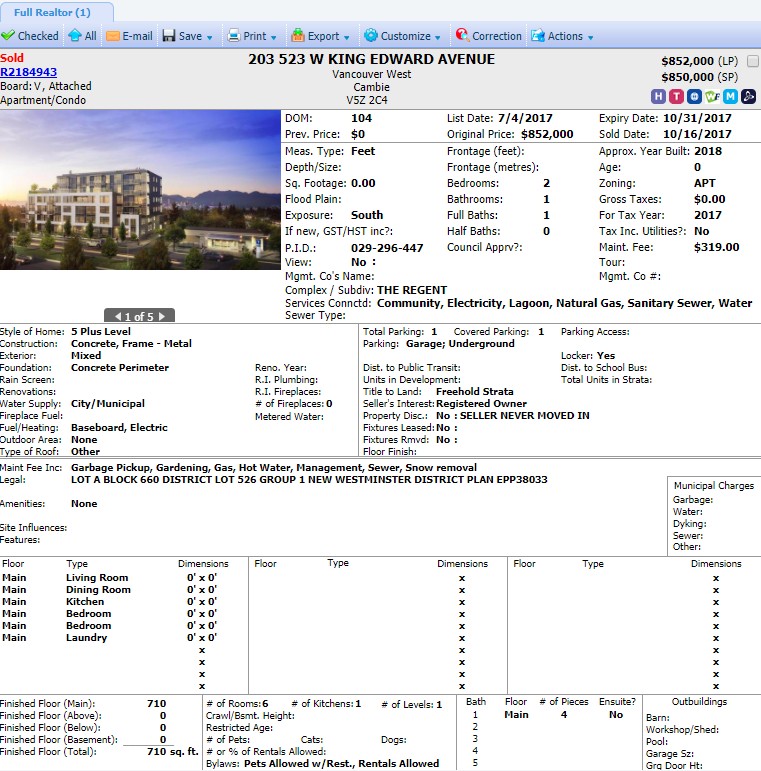Click the Zoning value 'APT'

[x=704, y=183]
